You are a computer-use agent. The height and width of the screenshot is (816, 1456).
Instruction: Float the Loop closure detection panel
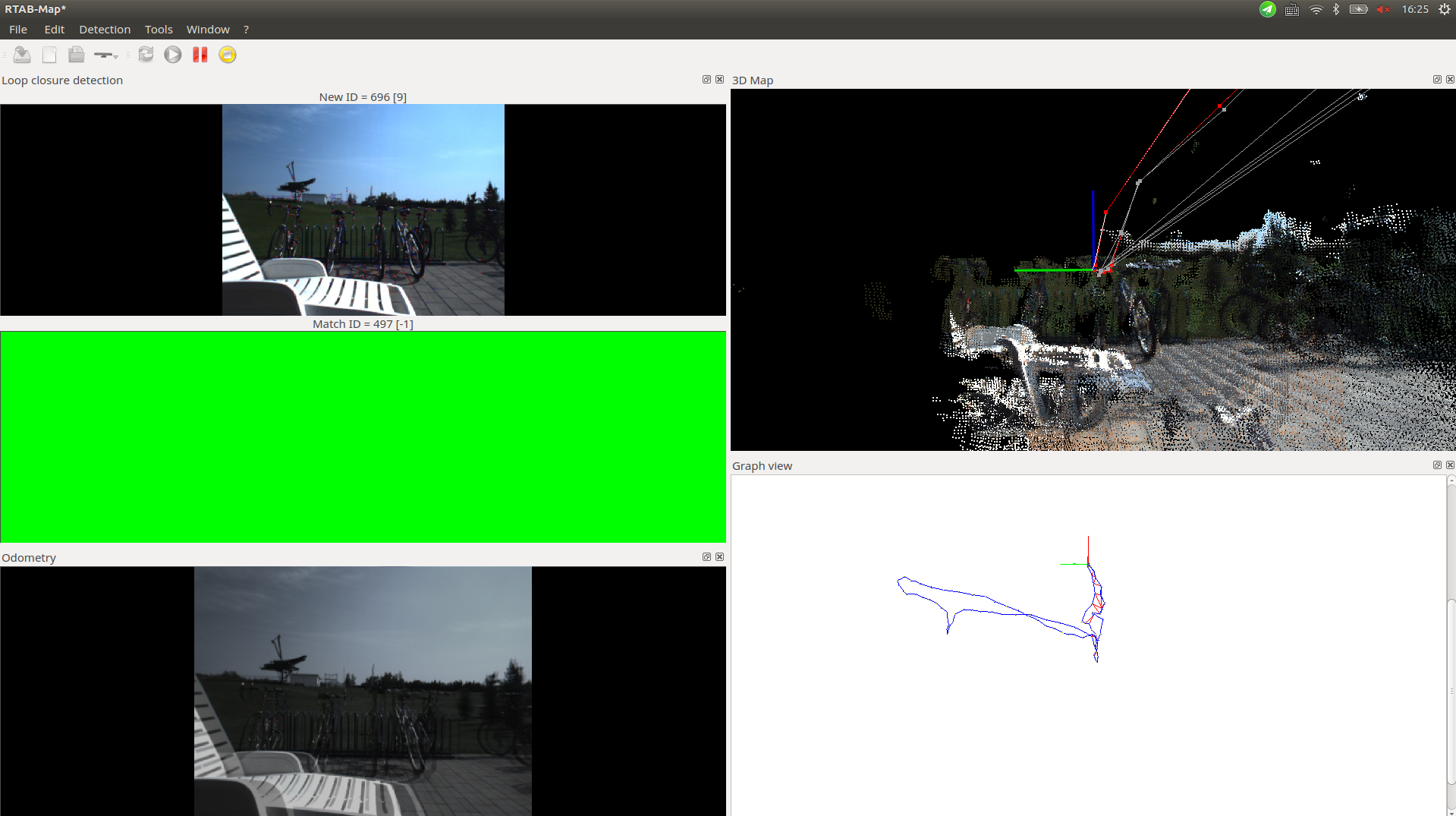click(706, 80)
